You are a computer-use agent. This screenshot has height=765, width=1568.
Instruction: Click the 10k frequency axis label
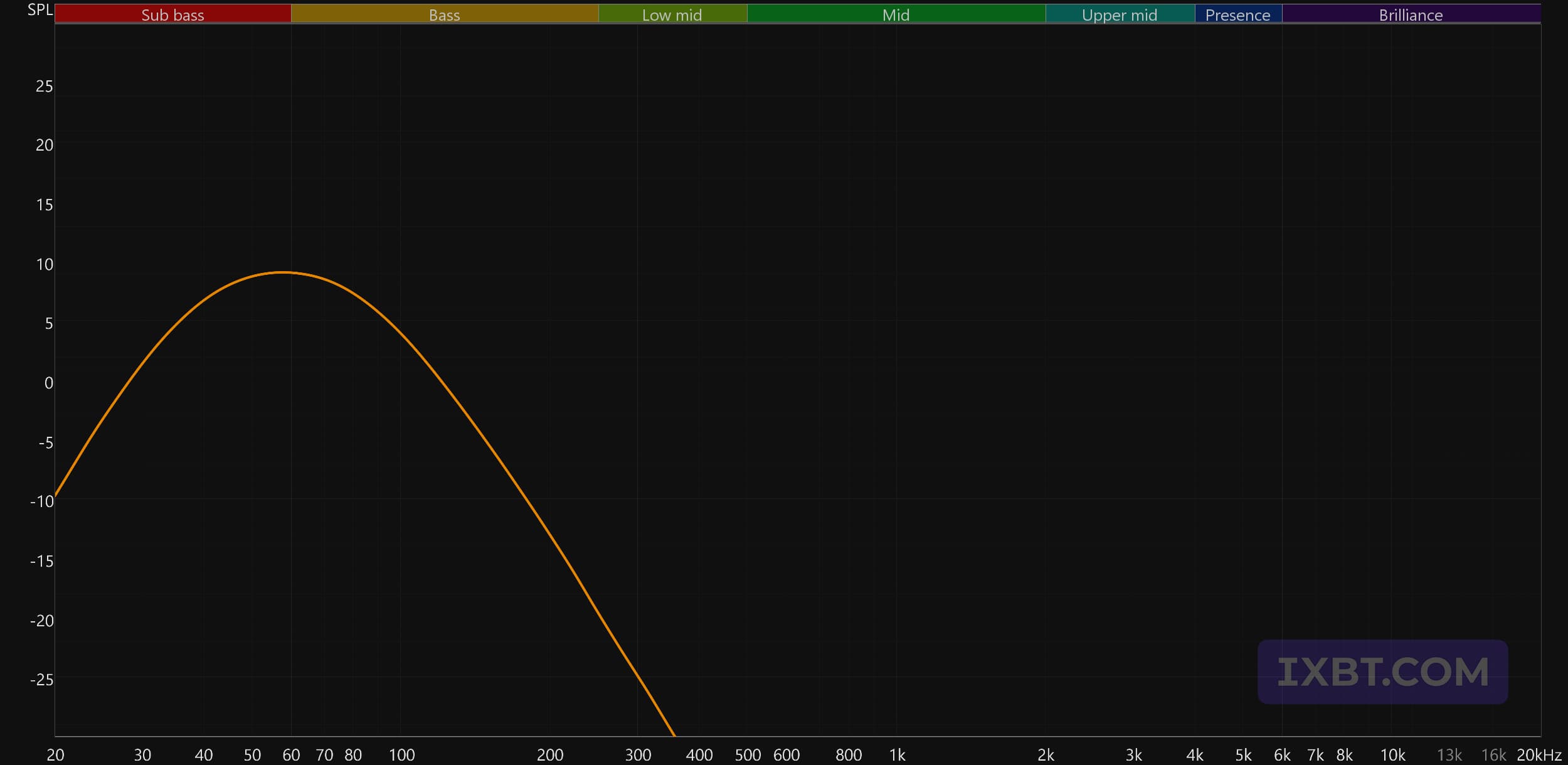coord(1392,755)
